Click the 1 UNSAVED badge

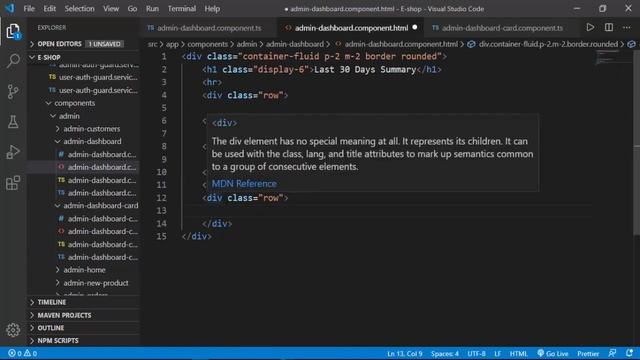[104, 44]
